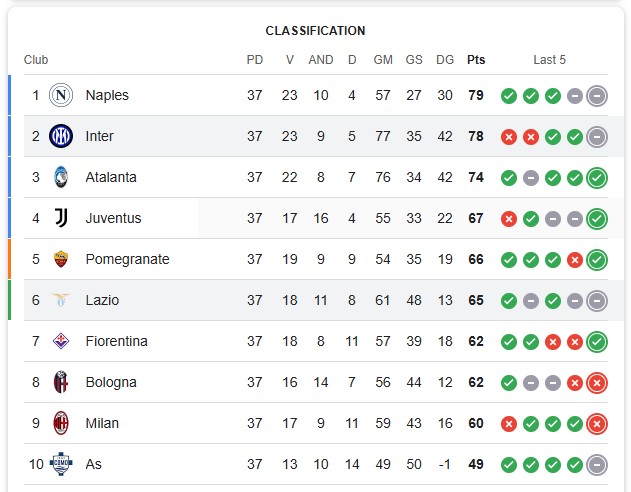This screenshot has height=492, width=631.
Task: Open the Juventus team name link
Action: click(x=113, y=218)
